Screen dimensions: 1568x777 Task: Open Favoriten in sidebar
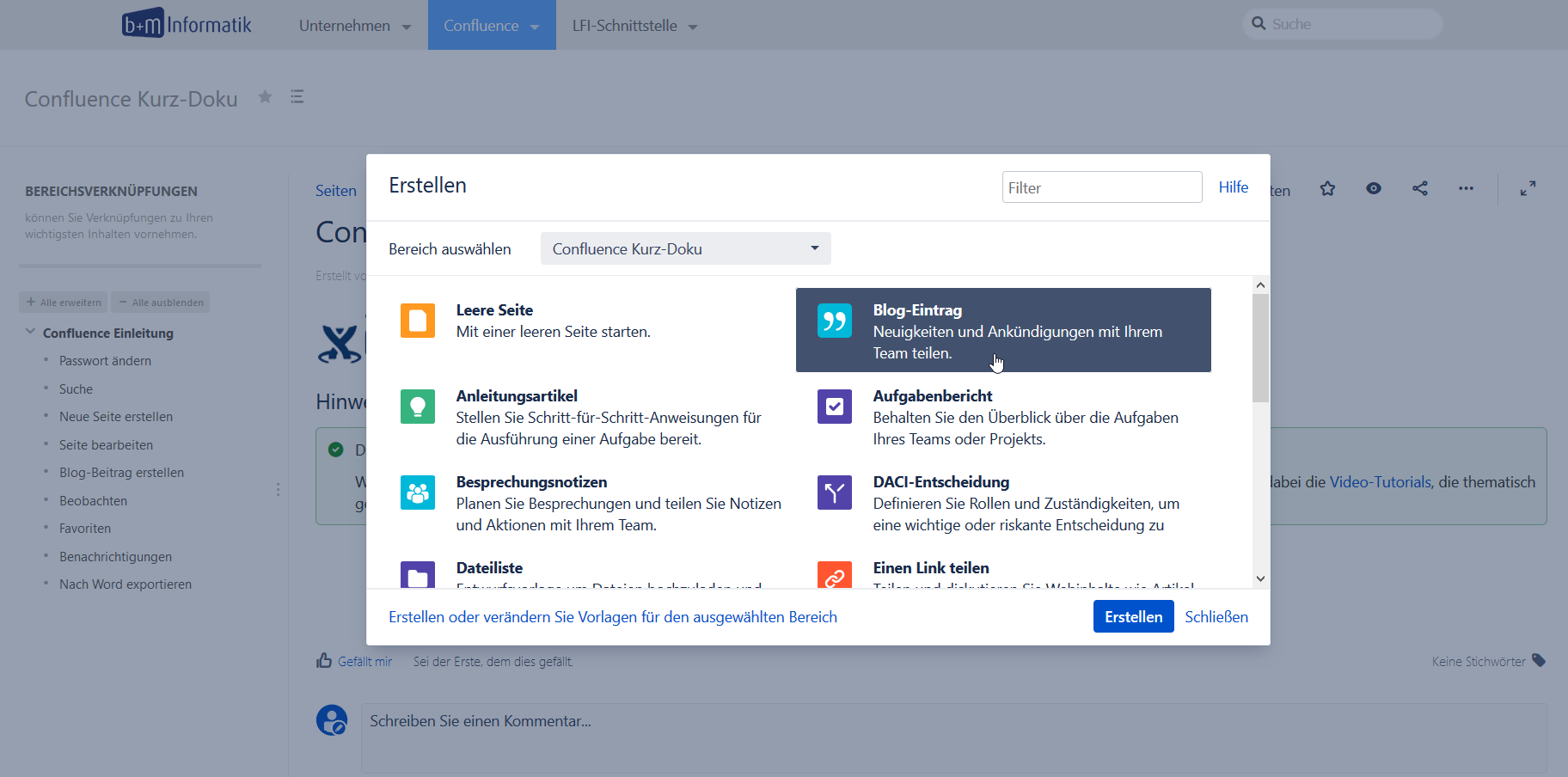85,529
